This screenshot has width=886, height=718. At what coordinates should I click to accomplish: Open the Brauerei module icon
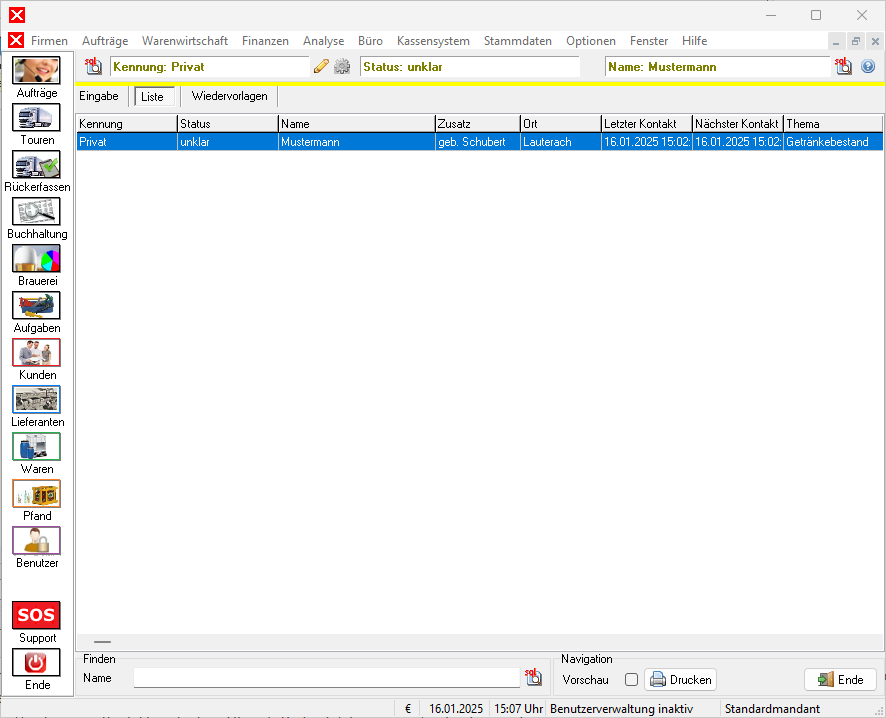36,259
